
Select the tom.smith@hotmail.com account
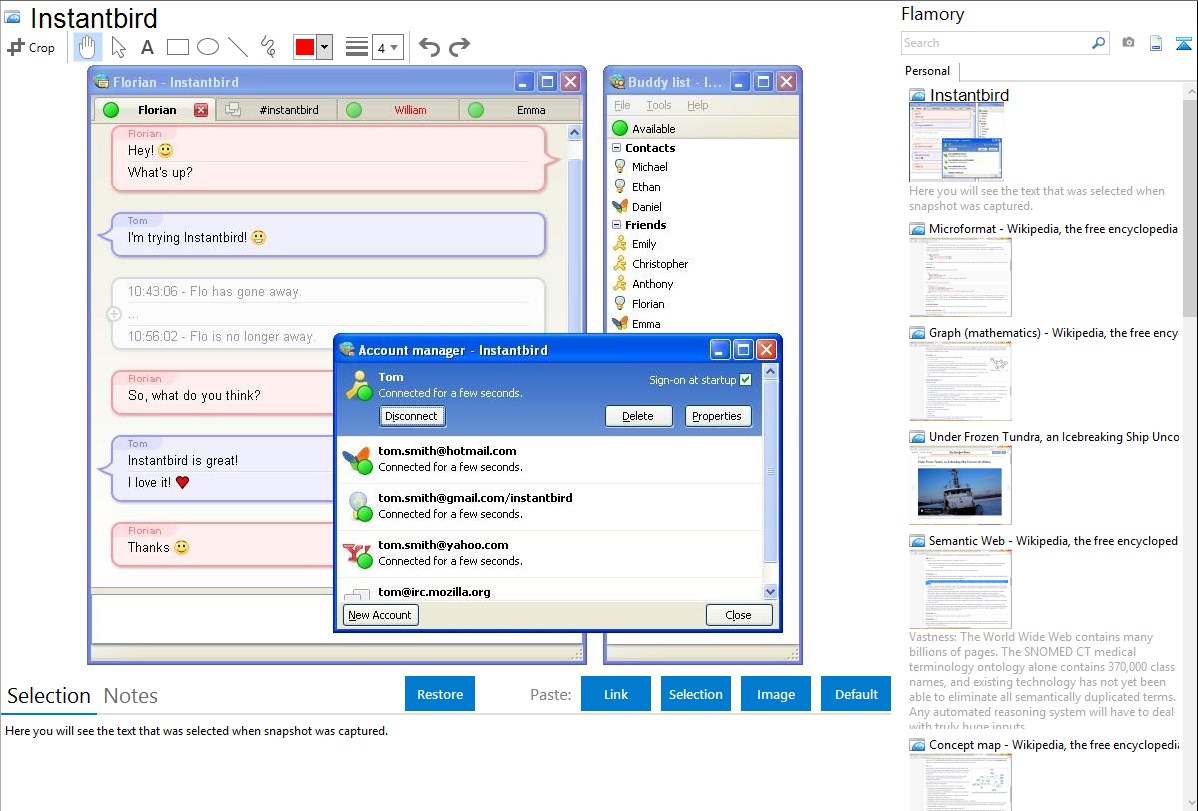(549, 459)
